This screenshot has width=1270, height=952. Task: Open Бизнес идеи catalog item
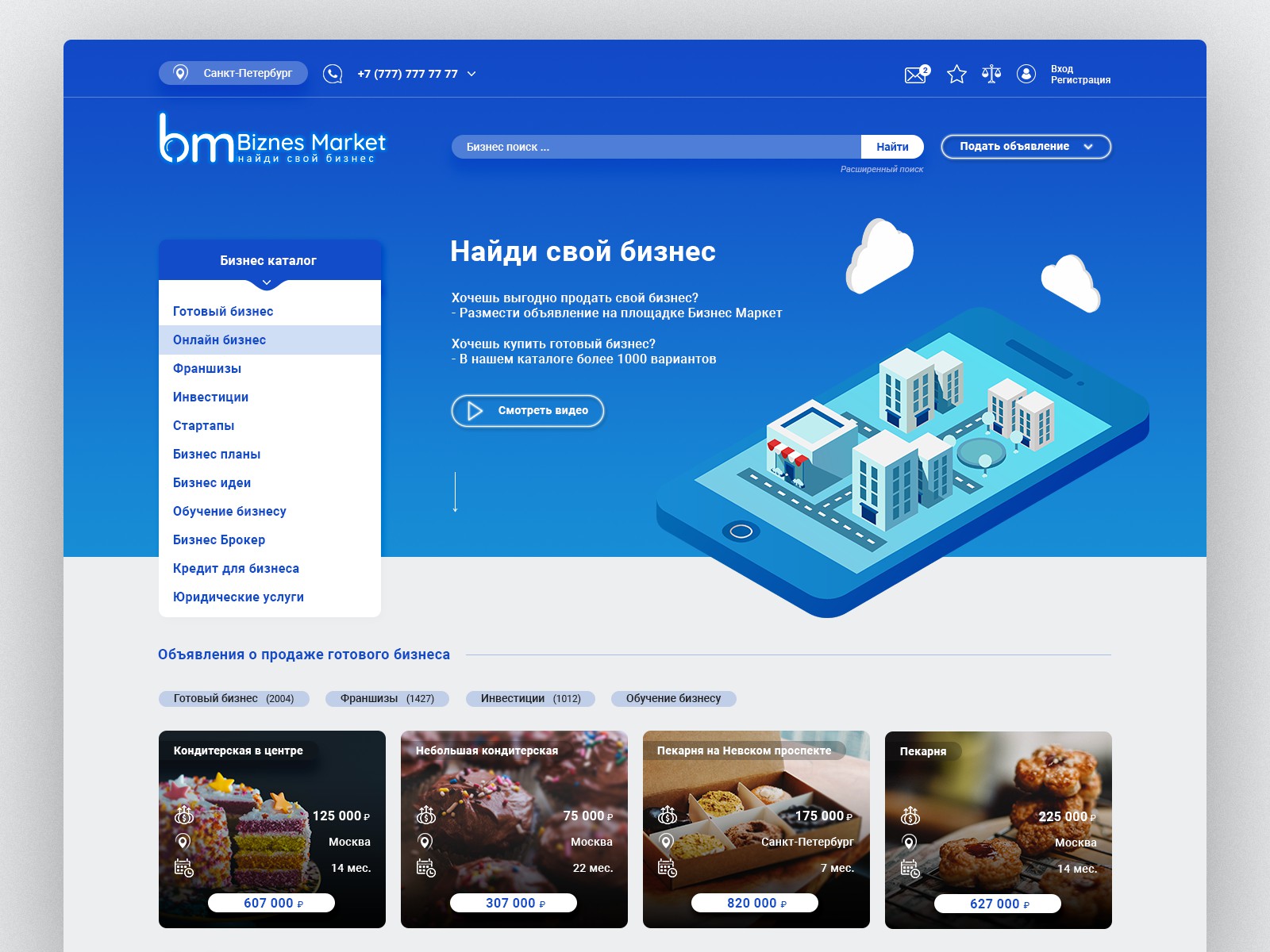[270, 483]
